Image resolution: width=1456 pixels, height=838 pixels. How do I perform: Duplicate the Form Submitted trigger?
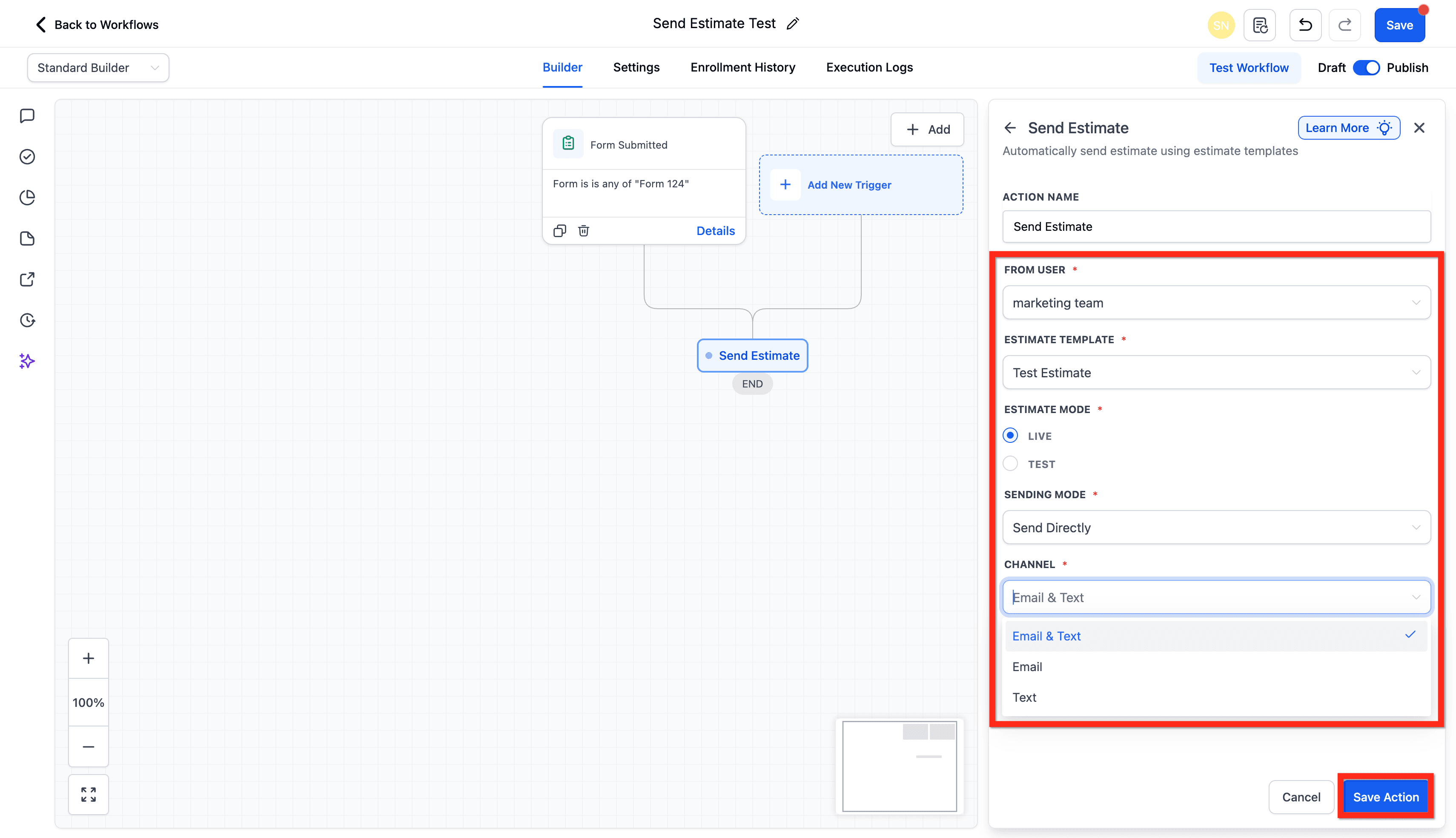coord(559,231)
